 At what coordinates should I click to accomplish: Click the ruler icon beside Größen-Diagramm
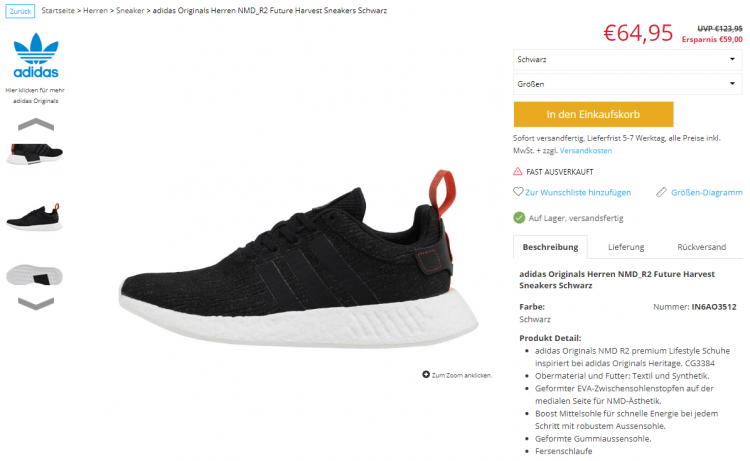coord(661,192)
